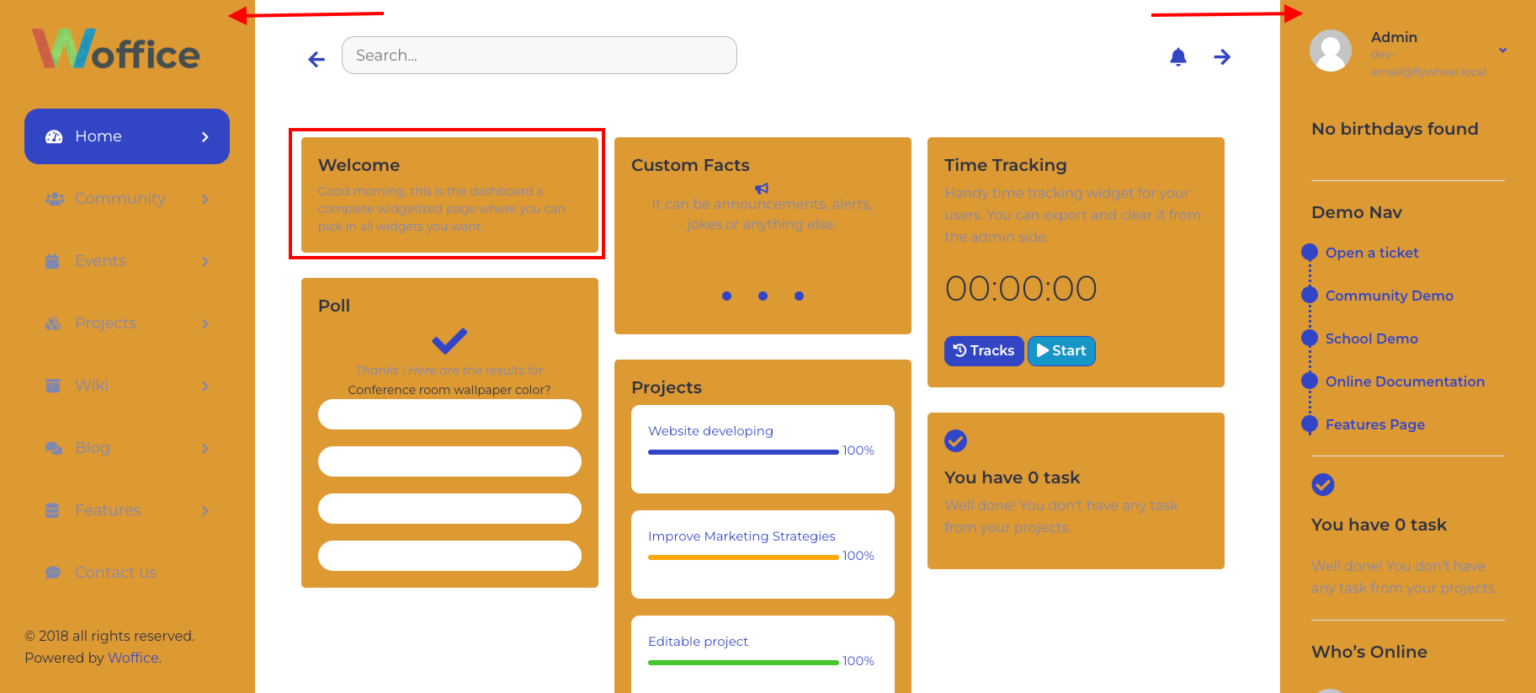This screenshot has width=1536, height=693.
Task: Select the Events menu item
Action: pos(100,261)
